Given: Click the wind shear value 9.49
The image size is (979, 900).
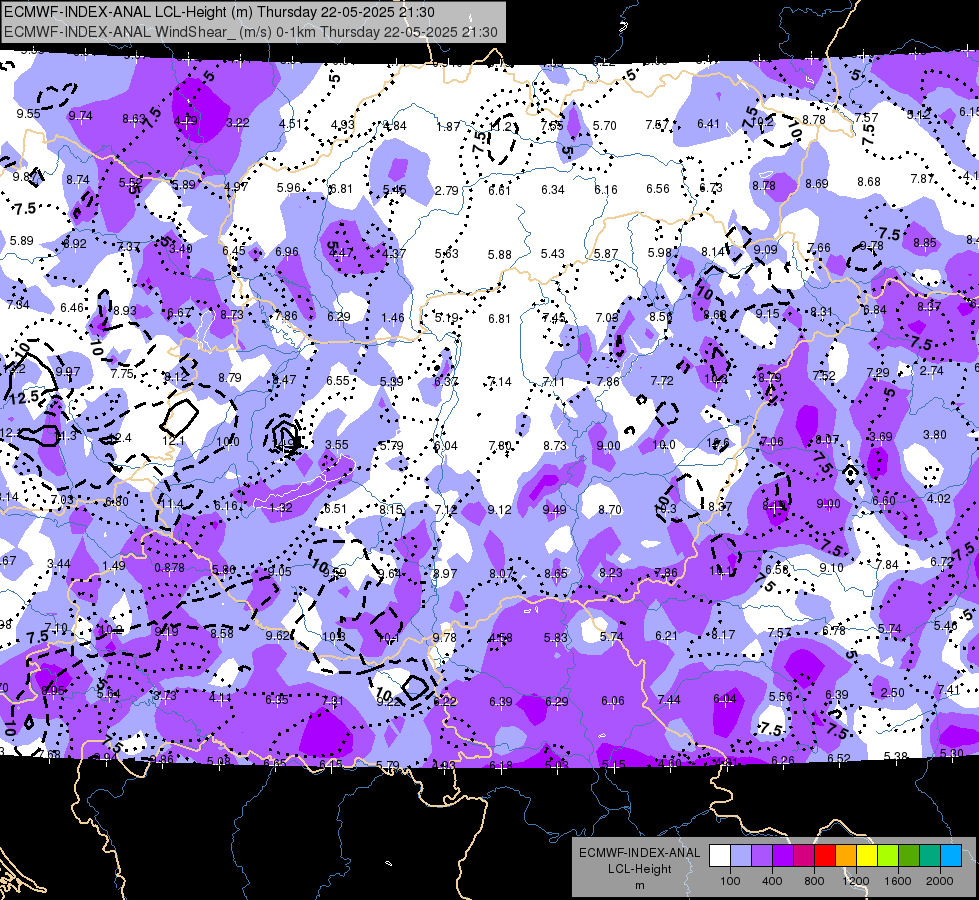Looking at the screenshot, I should (x=554, y=510).
